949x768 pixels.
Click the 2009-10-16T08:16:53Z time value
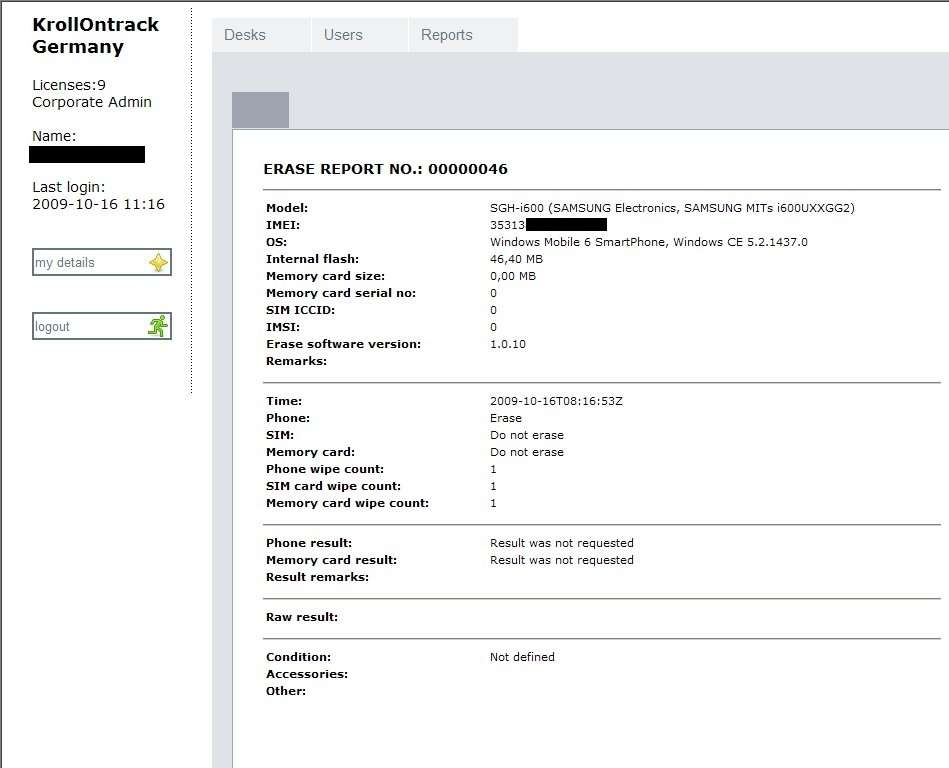pos(557,401)
